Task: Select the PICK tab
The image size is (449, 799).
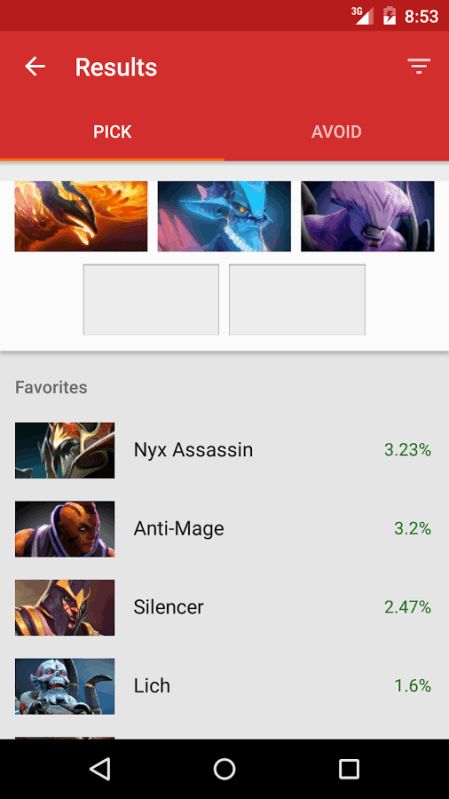Action: [112, 132]
